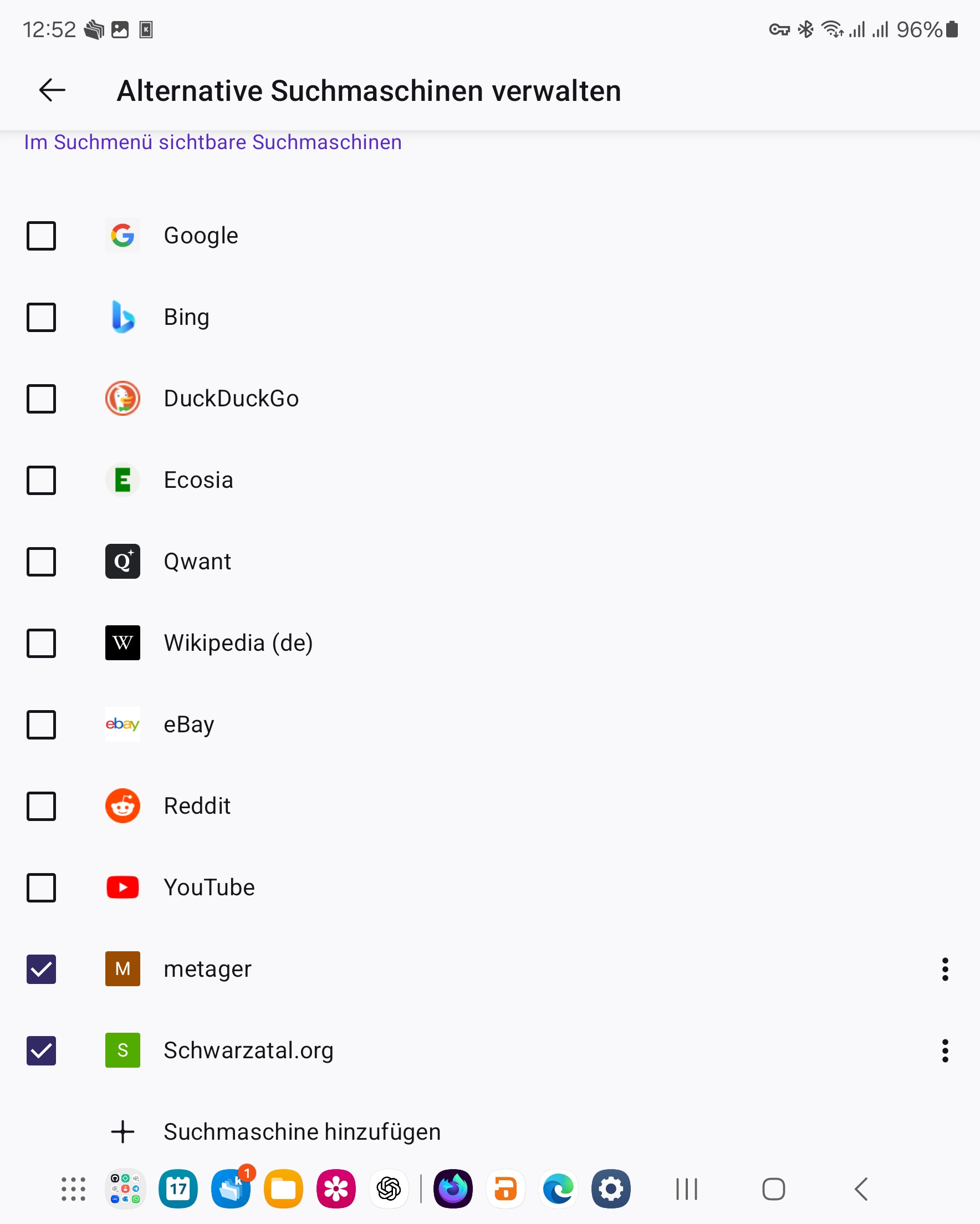The height and width of the screenshot is (1224, 980).
Task: Tap Suchmaschine hinzufügen
Action: (x=302, y=1131)
